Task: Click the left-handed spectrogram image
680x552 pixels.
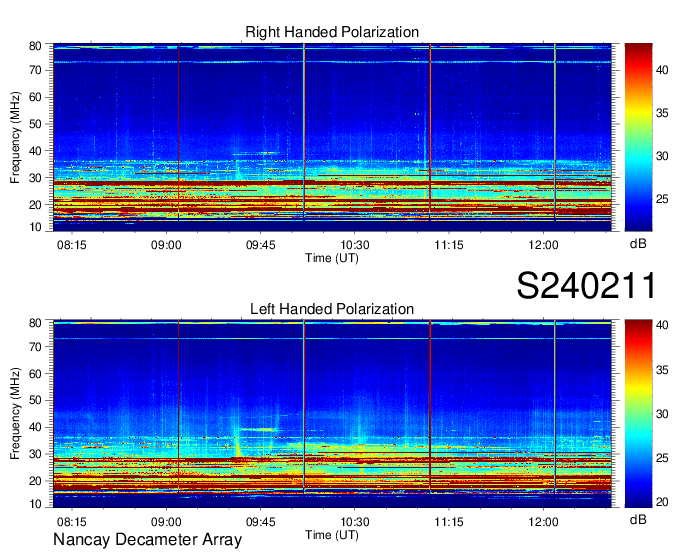Action: click(332, 414)
